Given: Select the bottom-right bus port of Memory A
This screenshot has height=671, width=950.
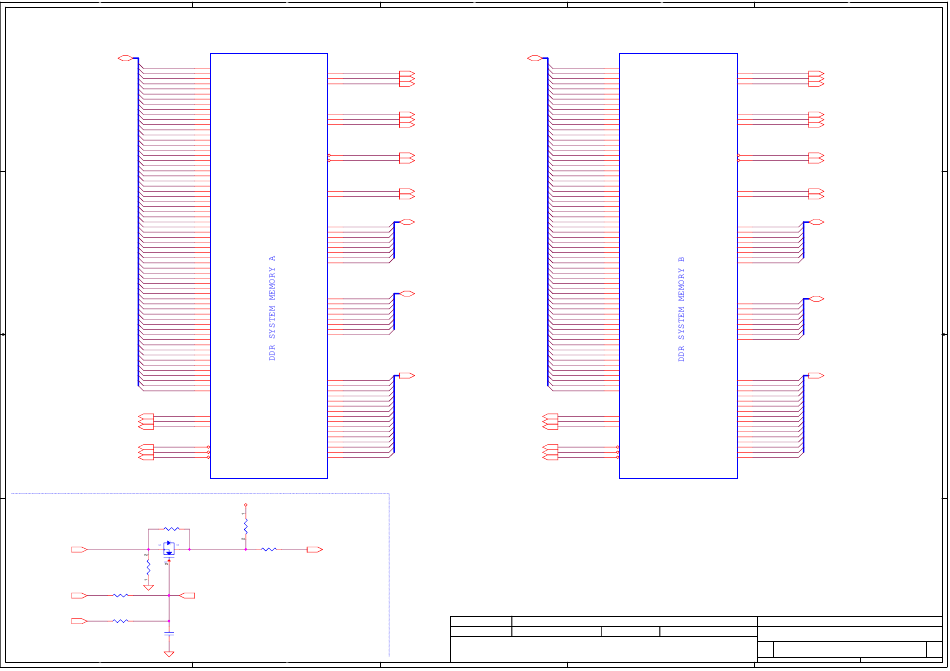Looking at the screenshot, I should click(406, 376).
